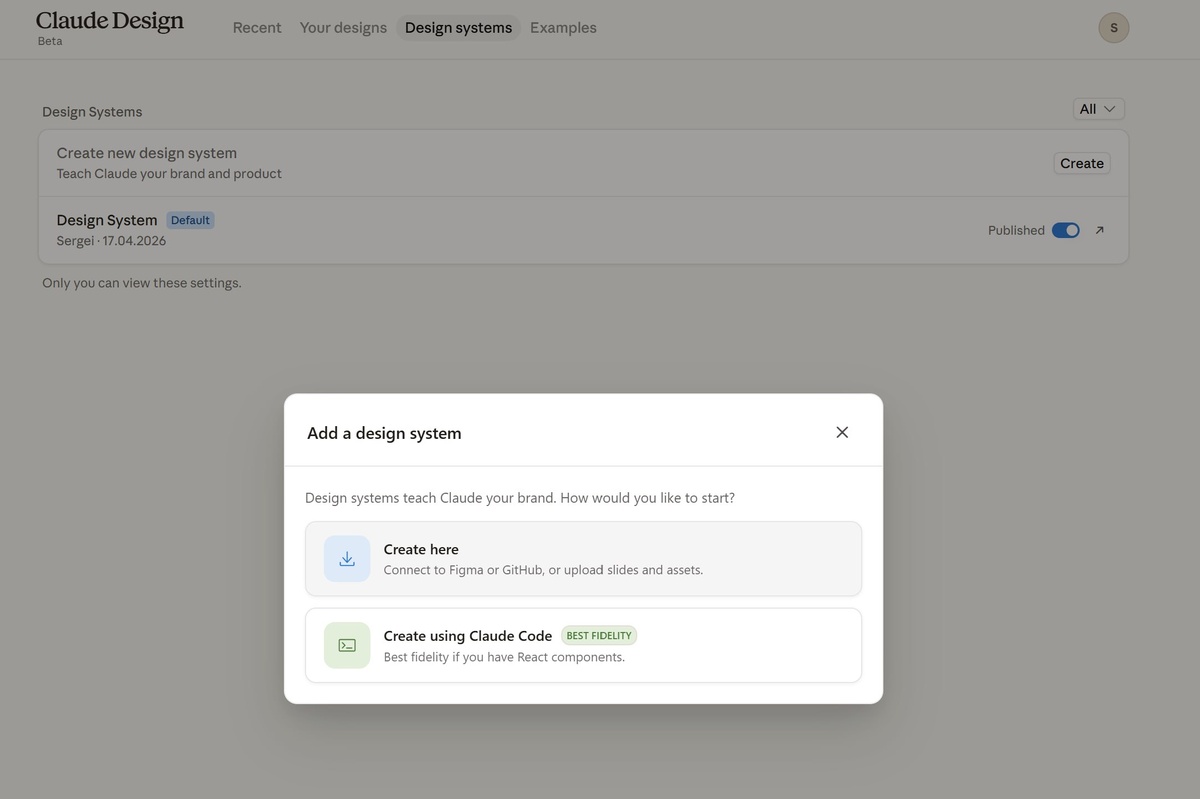Click the How would you like to start prompt
Viewport: 1200px width, 799px height.
point(648,497)
